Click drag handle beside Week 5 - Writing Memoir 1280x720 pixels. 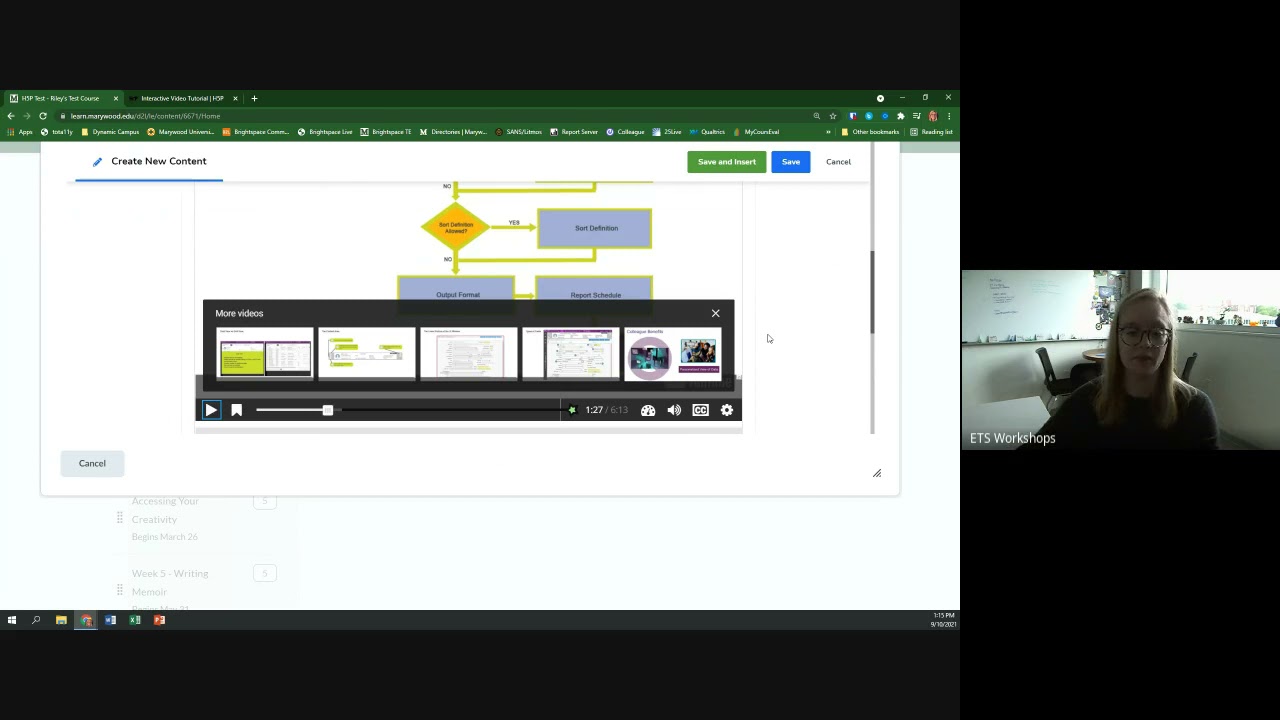[119, 590]
